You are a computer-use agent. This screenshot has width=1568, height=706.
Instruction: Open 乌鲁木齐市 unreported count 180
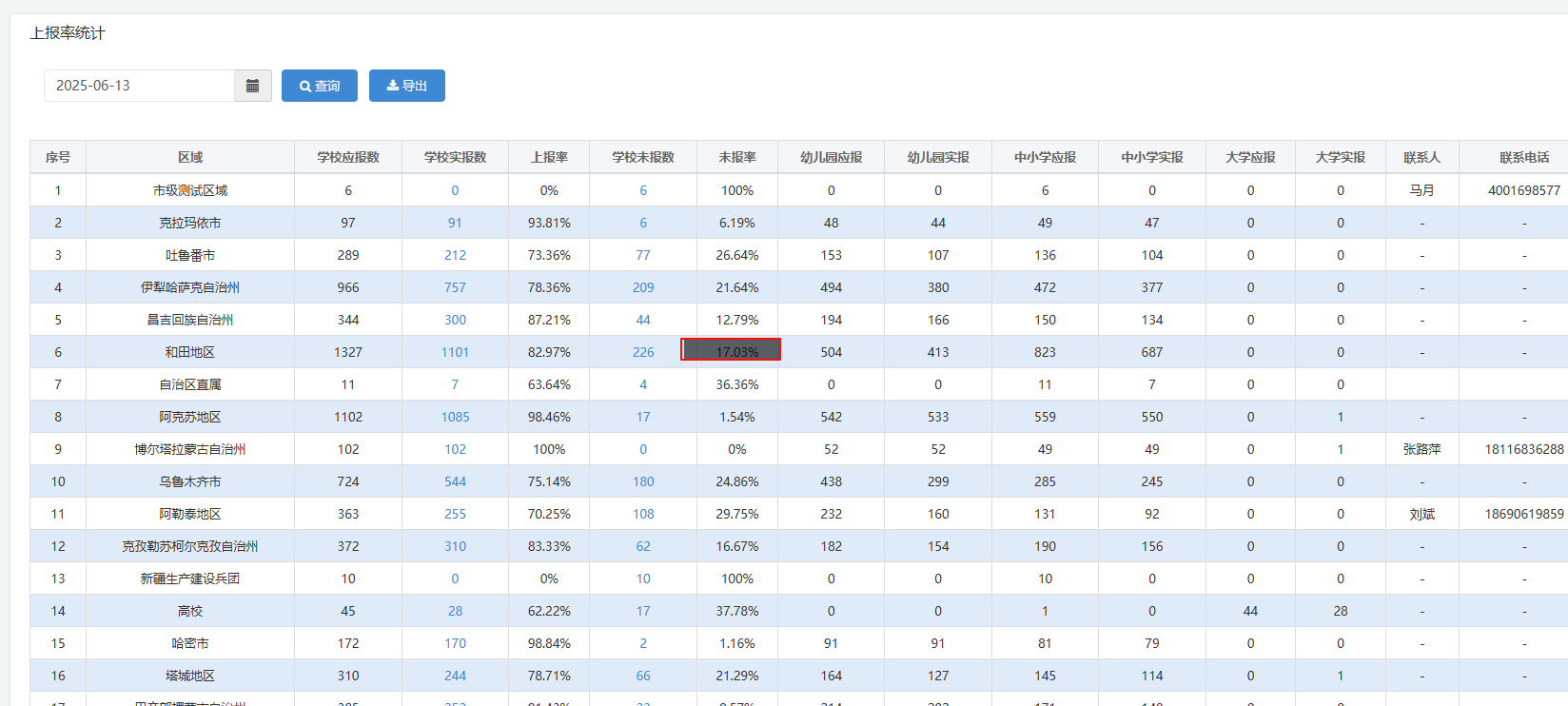point(643,481)
